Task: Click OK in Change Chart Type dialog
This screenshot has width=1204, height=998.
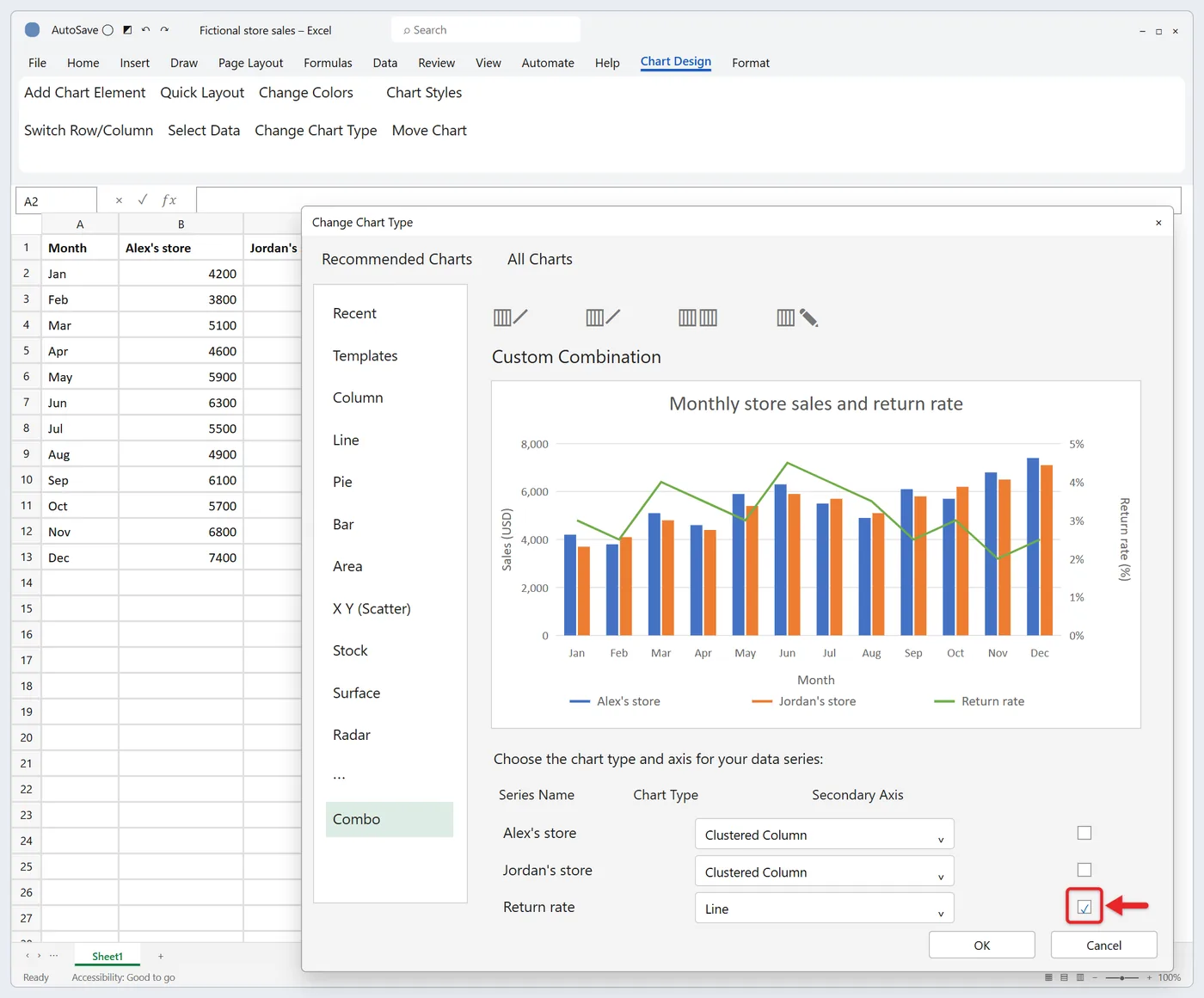Action: (x=982, y=945)
